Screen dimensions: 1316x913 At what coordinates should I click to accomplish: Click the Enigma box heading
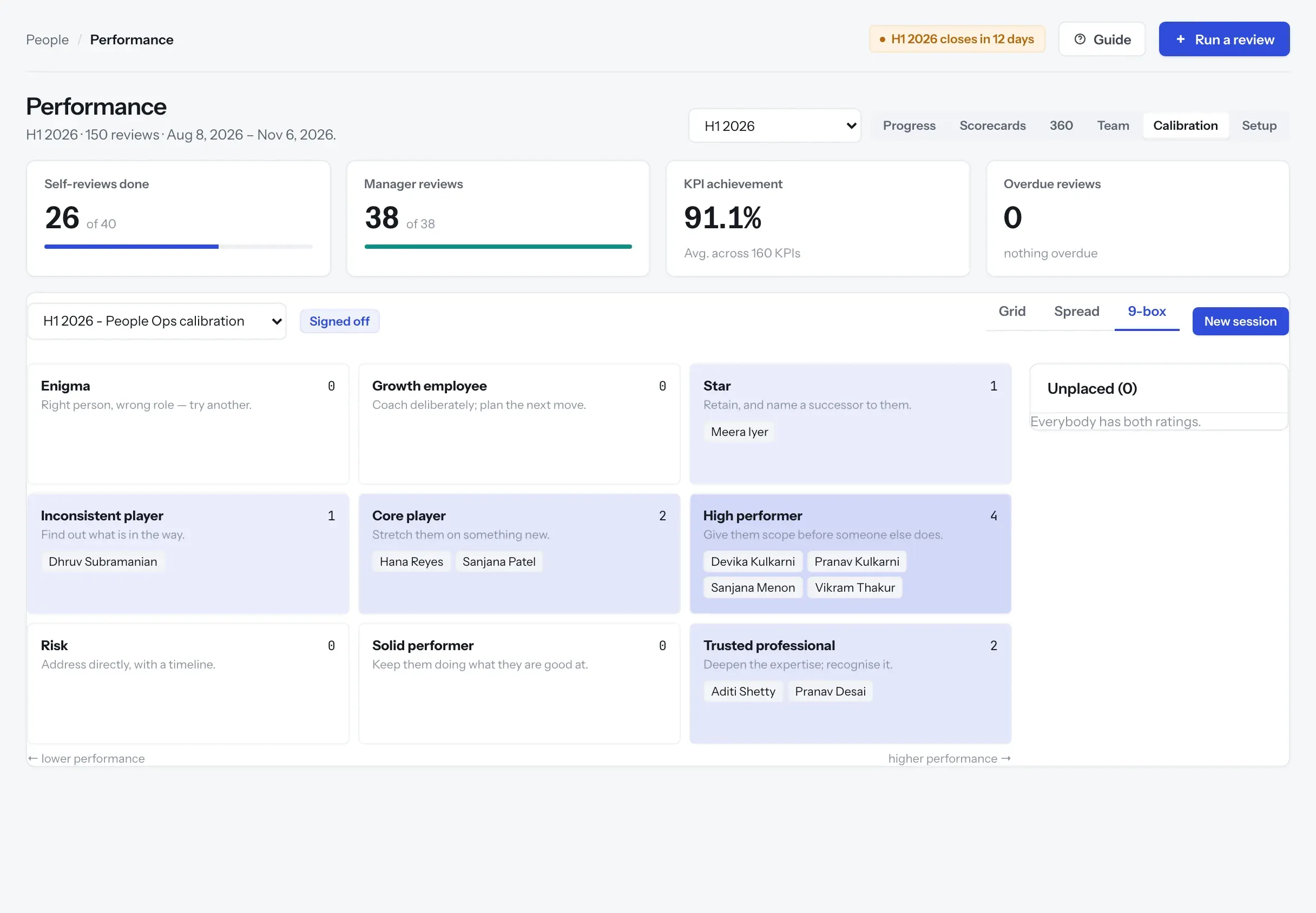[x=66, y=386]
